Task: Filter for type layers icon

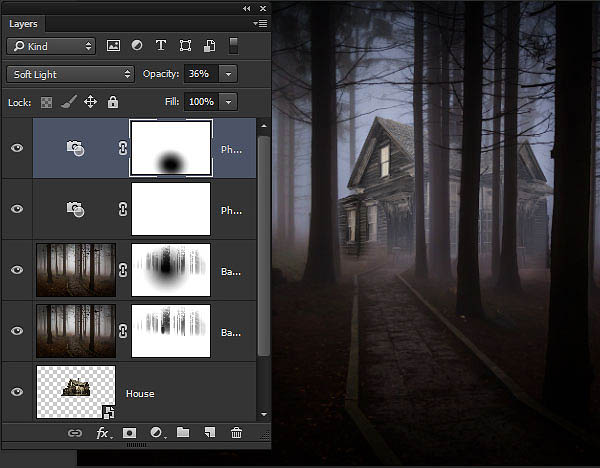Action: [161, 46]
